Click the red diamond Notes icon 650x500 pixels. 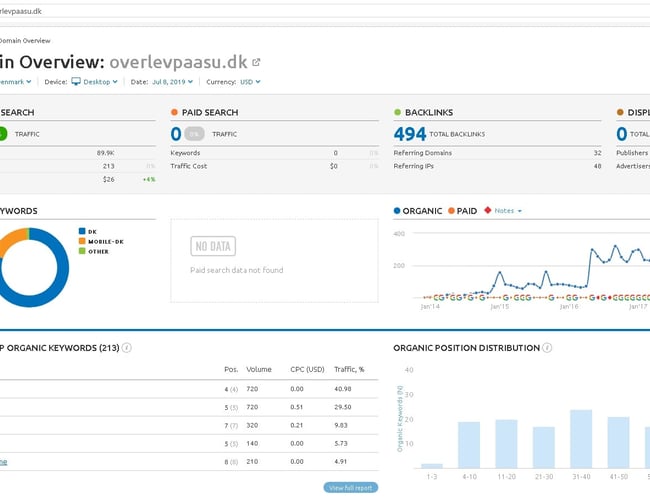coord(487,211)
